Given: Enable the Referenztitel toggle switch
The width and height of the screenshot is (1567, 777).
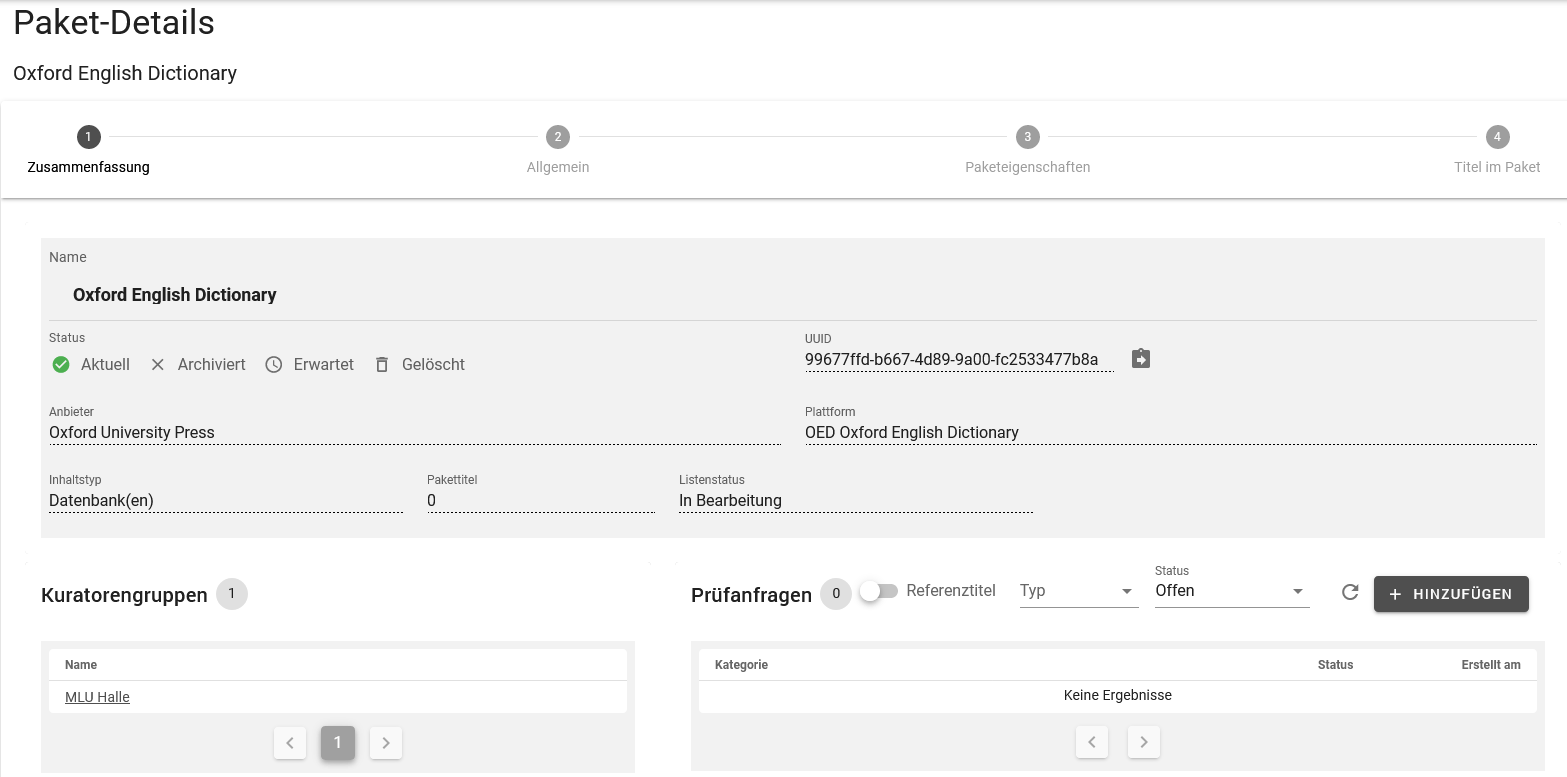Looking at the screenshot, I should point(879,591).
